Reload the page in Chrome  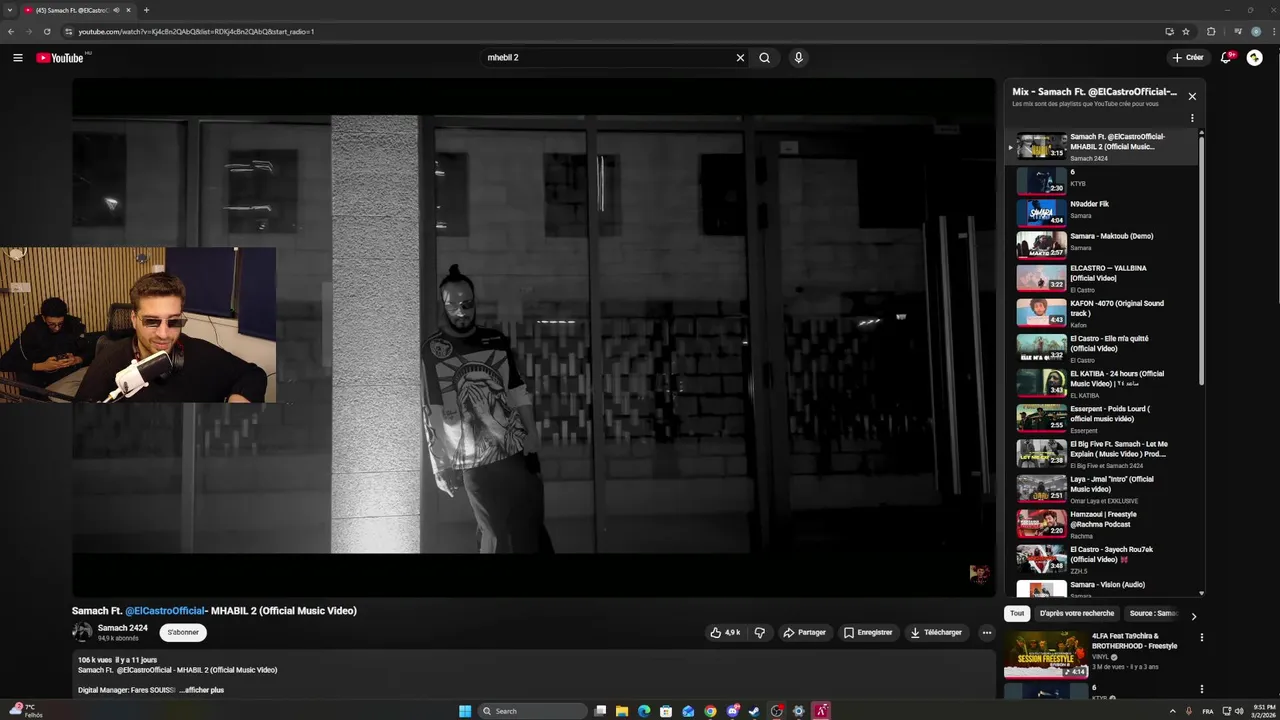[x=46, y=31]
